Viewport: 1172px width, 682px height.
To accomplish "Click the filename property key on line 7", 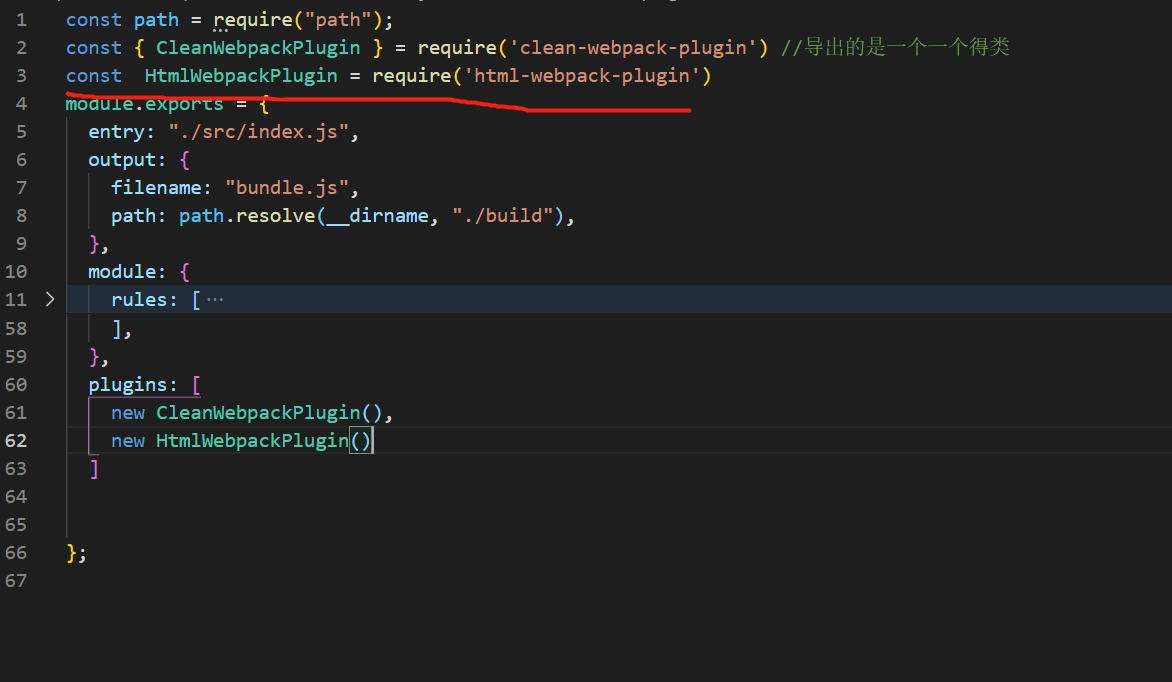I will tap(156, 188).
